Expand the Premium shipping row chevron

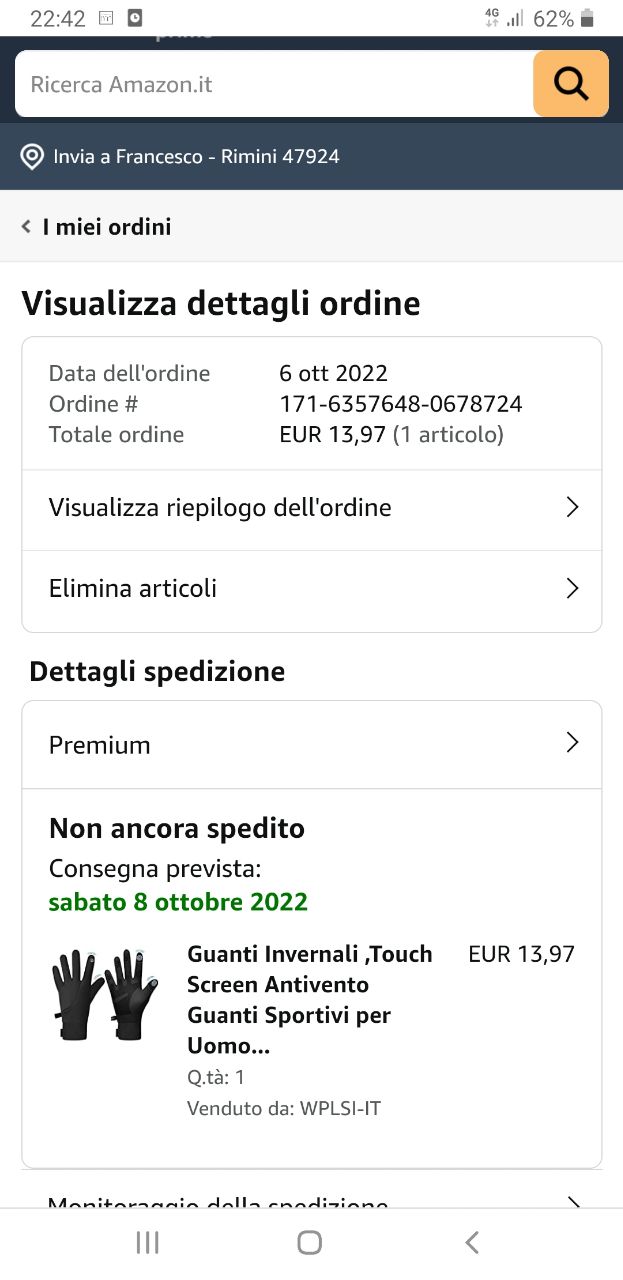pos(573,742)
